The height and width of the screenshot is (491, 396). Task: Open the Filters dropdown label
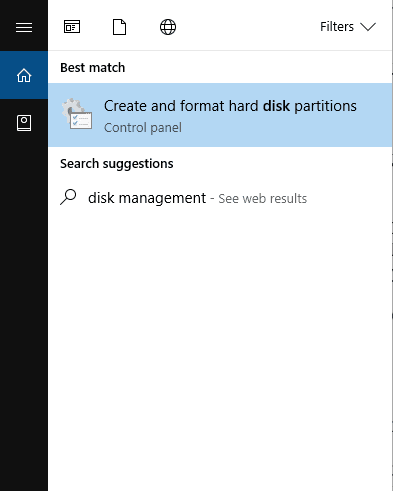(x=337, y=27)
